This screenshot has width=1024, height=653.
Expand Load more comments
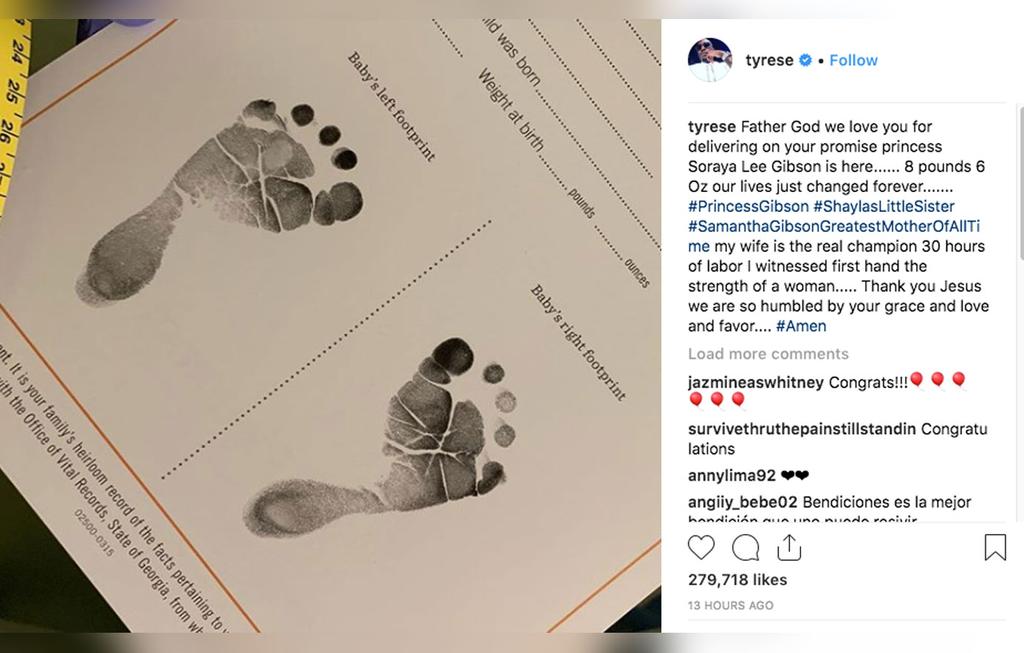click(x=768, y=354)
